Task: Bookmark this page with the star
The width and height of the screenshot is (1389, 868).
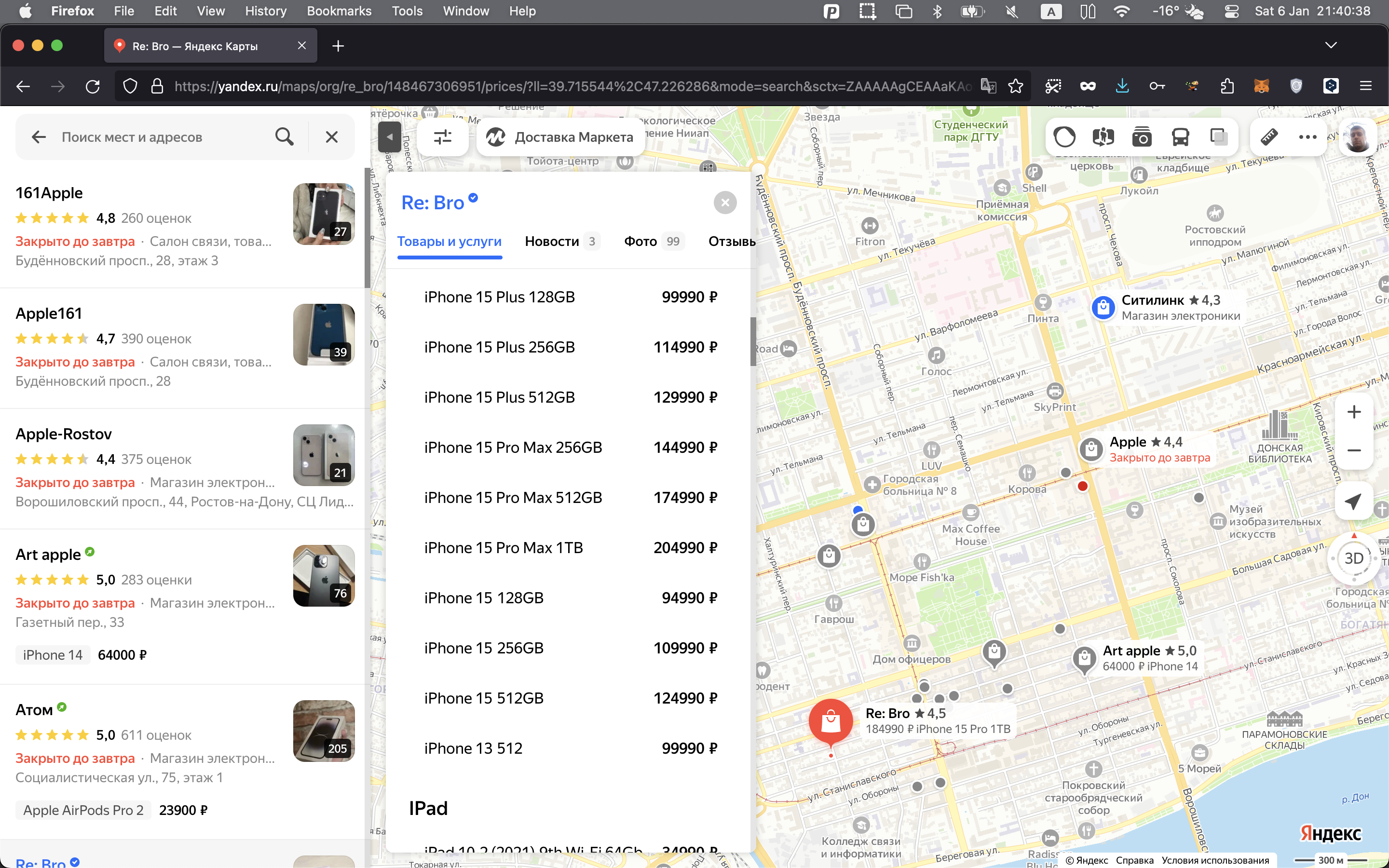Action: click(1015, 86)
